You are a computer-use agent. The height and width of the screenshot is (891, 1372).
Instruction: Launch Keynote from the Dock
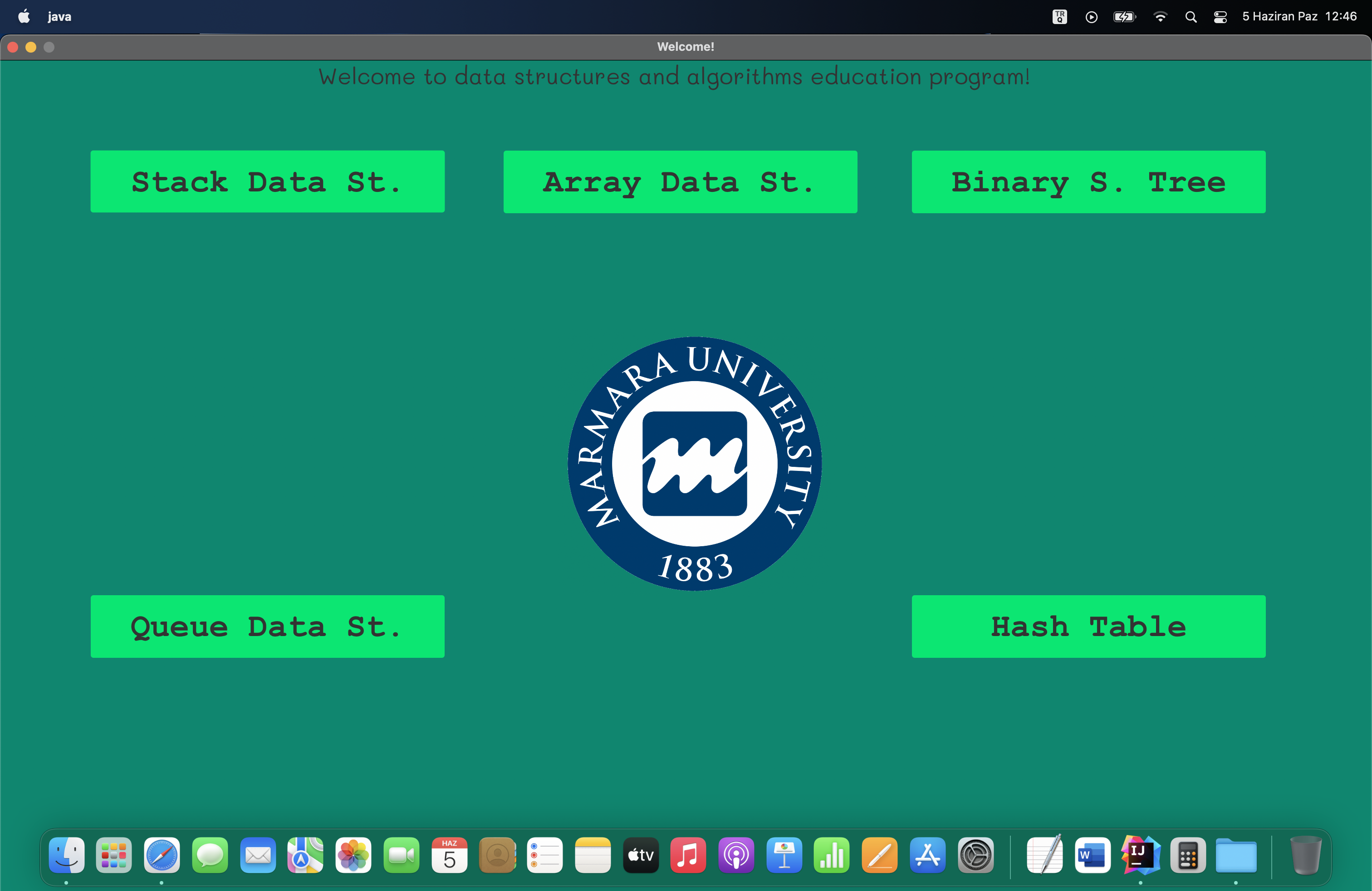(x=784, y=855)
